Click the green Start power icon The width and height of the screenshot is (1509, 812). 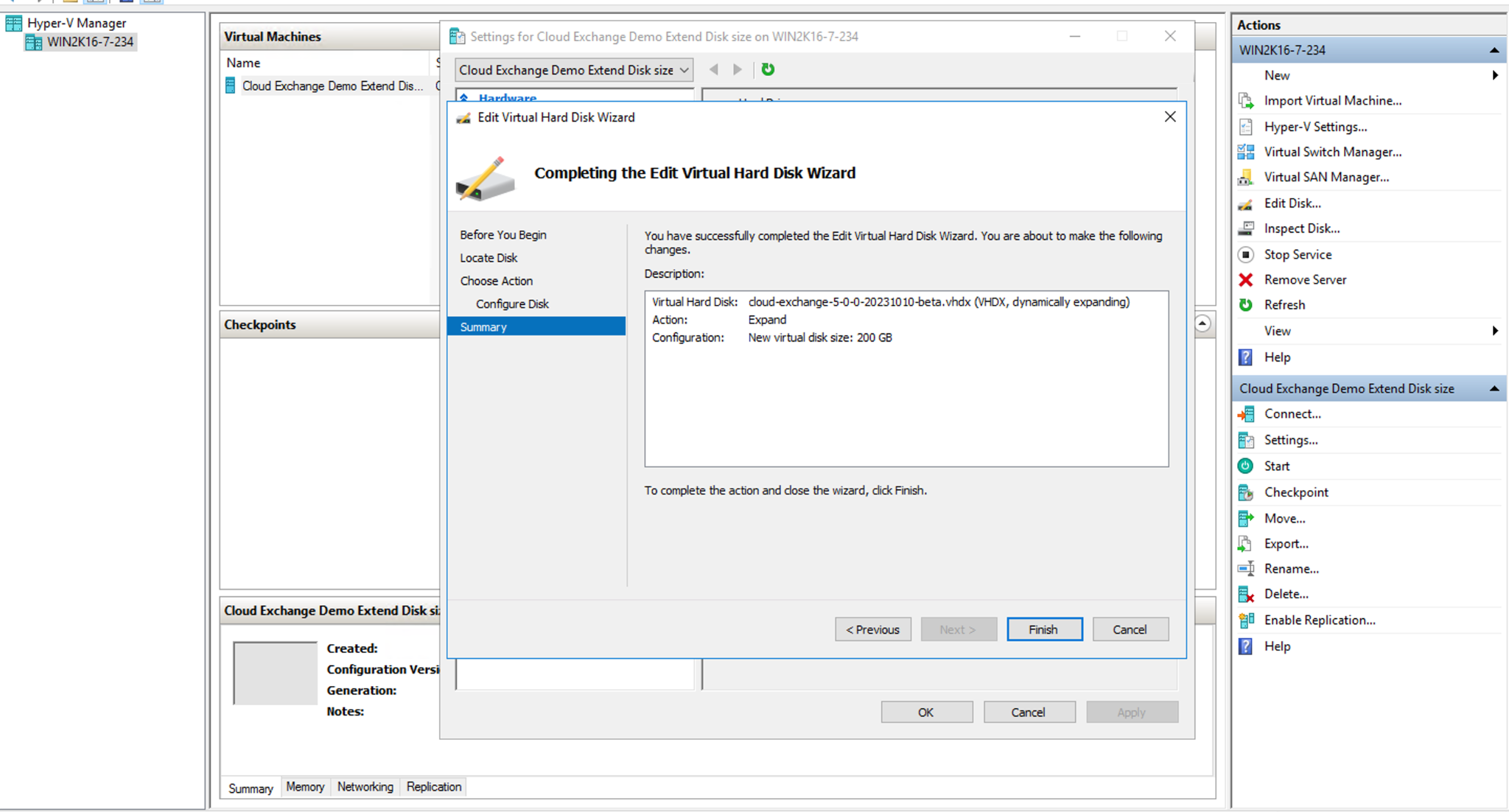tap(1246, 466)
